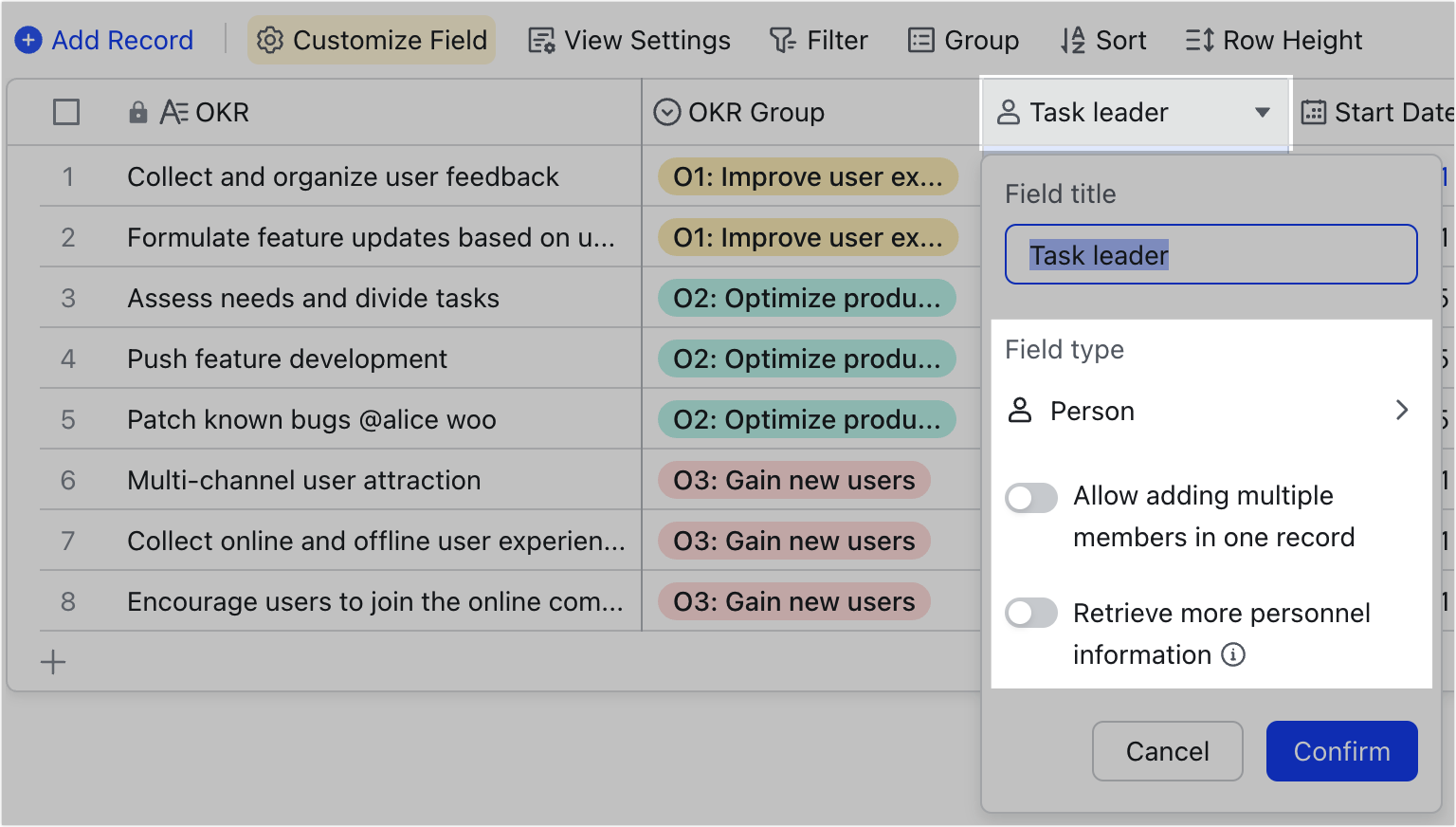
Task: Expand the Person field type chevron
Action: (x=1402, y=410)
